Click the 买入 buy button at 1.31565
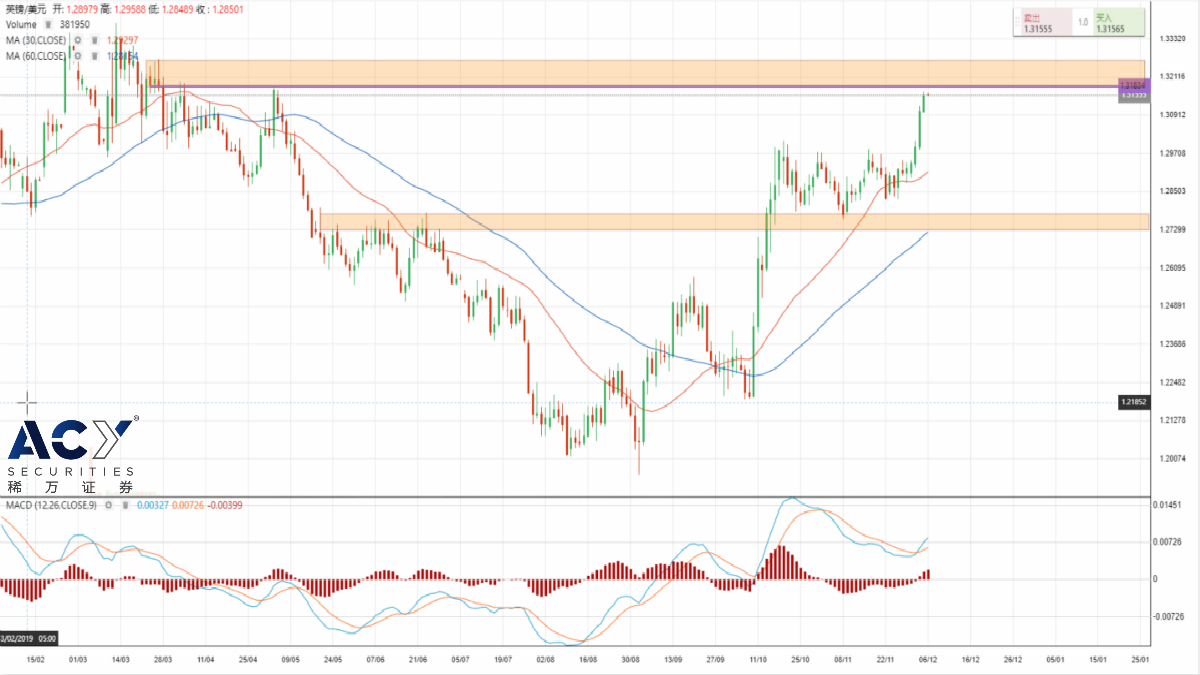The image size is (1200, 675). point(1118,23)
